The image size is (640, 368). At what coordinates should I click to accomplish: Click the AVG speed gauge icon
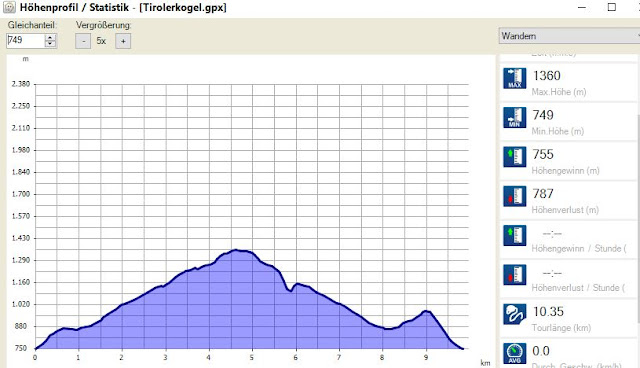point(515,353)
